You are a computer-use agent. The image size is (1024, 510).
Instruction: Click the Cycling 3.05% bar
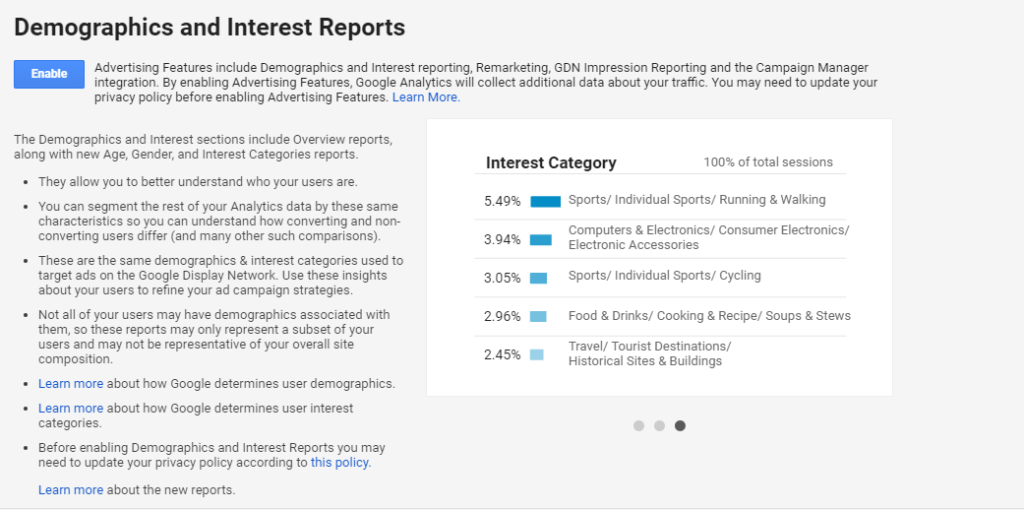point(539,278)
